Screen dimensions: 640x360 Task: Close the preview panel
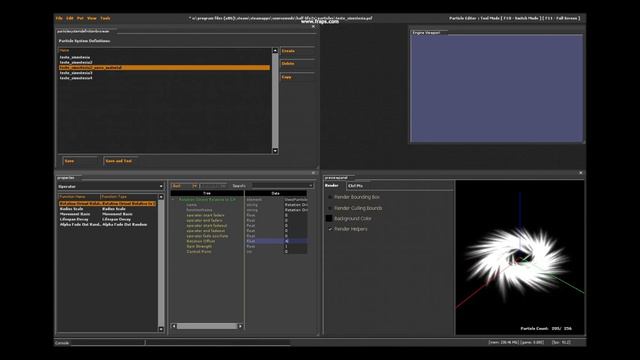[580, 173]
